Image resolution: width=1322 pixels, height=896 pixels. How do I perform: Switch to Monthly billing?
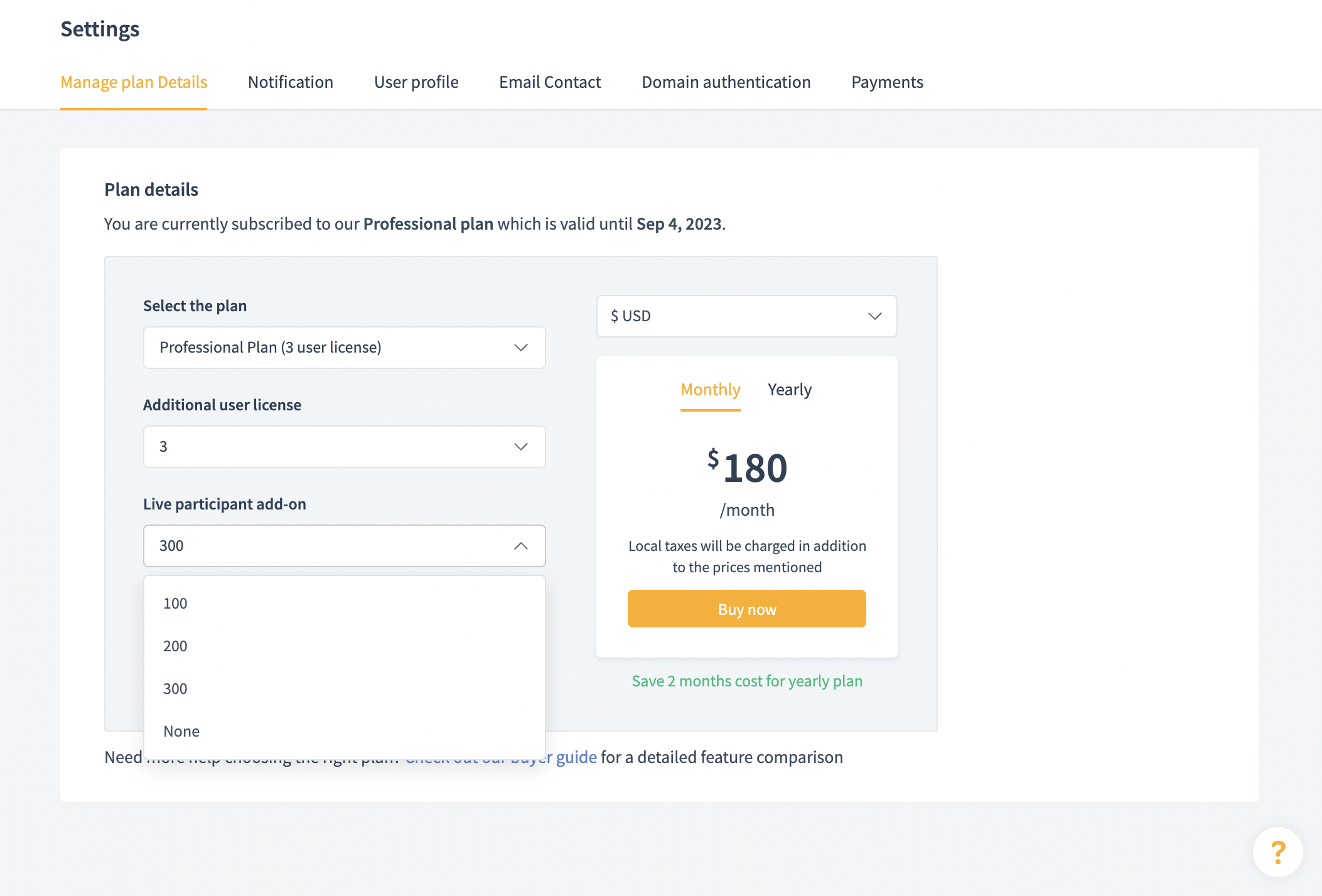coord(710,390)
